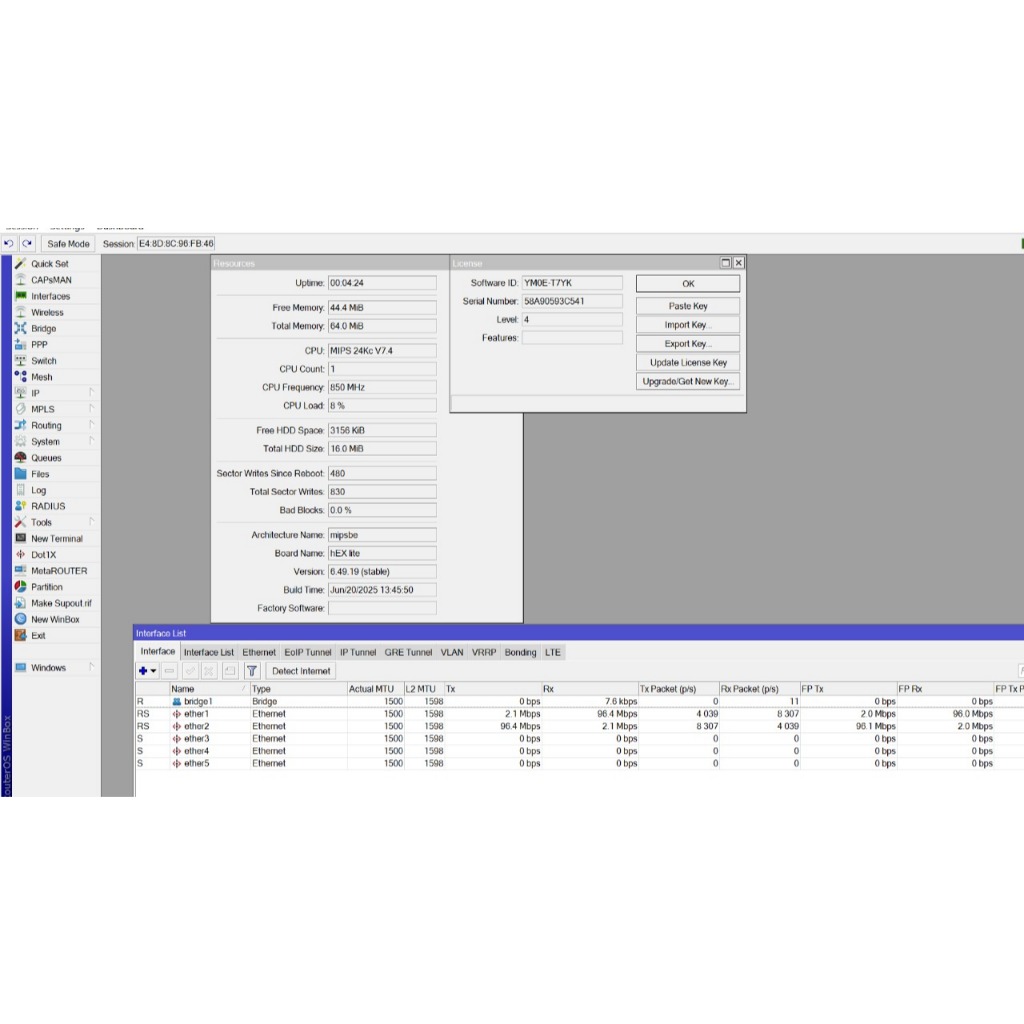Open the Files folder icon
The width and height of the screenshot is (1024, 1024).
tap(21, 474)
